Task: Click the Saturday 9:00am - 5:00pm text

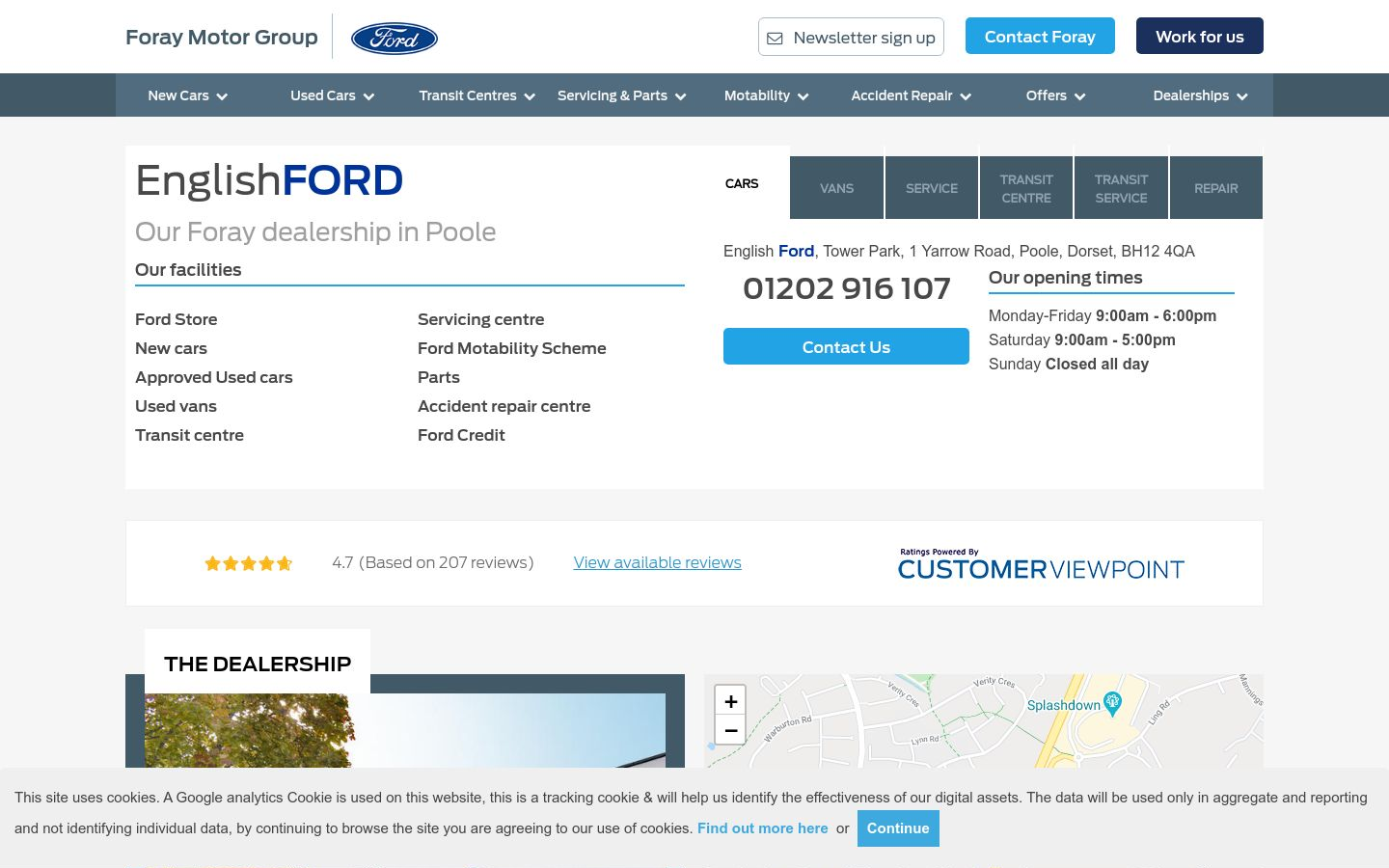Action: click(x=1082, y=339)
